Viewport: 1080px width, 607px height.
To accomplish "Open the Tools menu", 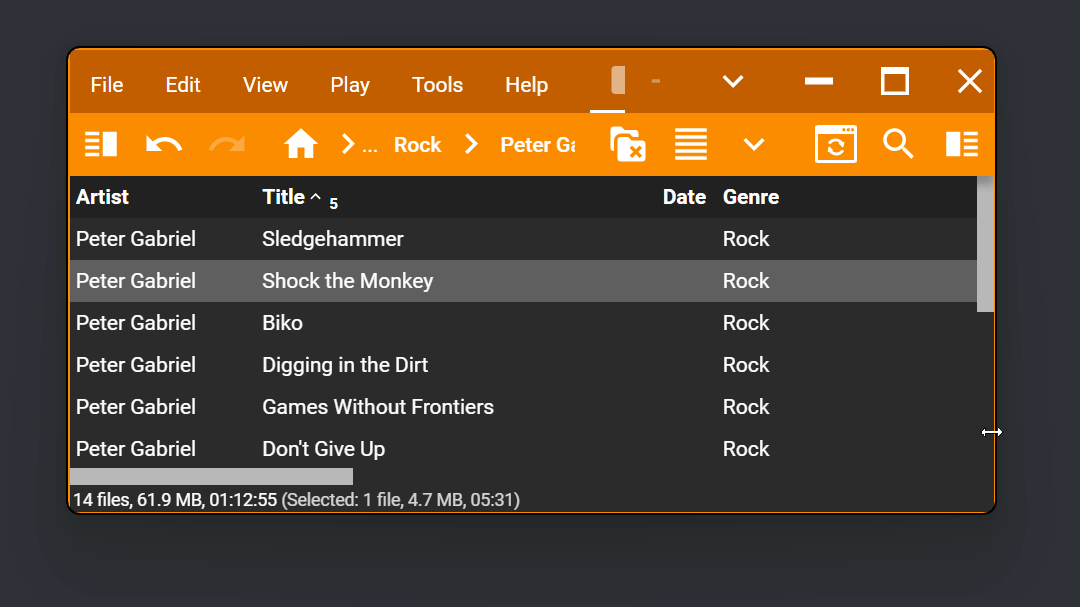I will [437, 85].
